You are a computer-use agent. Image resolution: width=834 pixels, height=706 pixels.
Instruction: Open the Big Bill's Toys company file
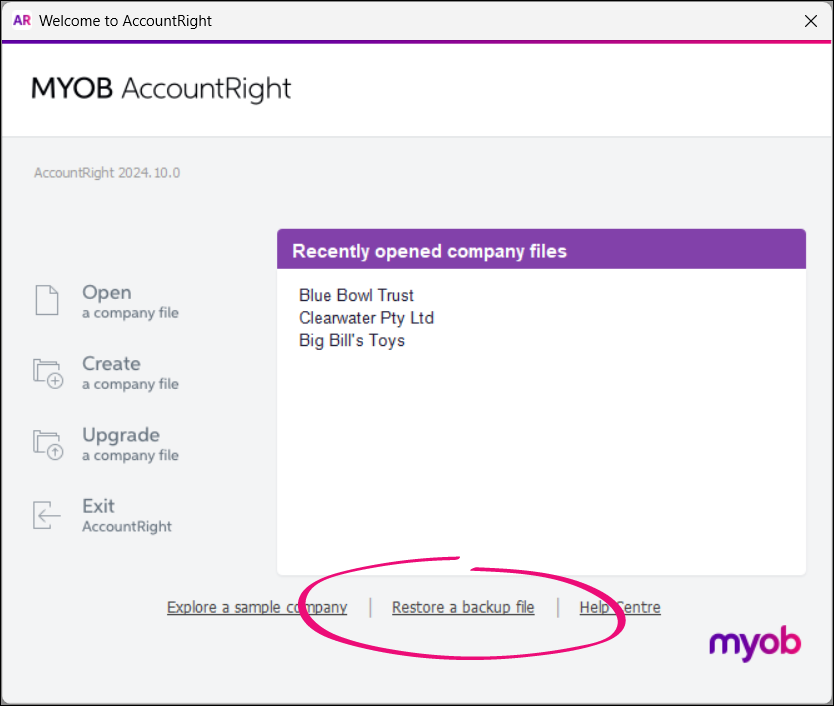coord(352,340)
